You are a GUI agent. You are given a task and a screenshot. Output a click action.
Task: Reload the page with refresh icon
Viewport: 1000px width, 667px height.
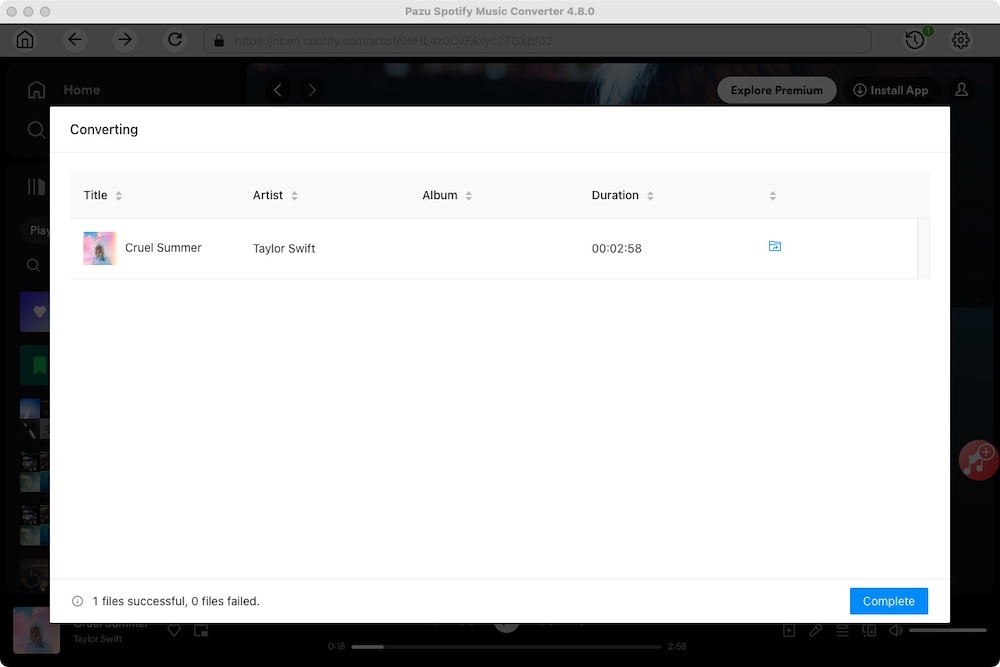175,40
